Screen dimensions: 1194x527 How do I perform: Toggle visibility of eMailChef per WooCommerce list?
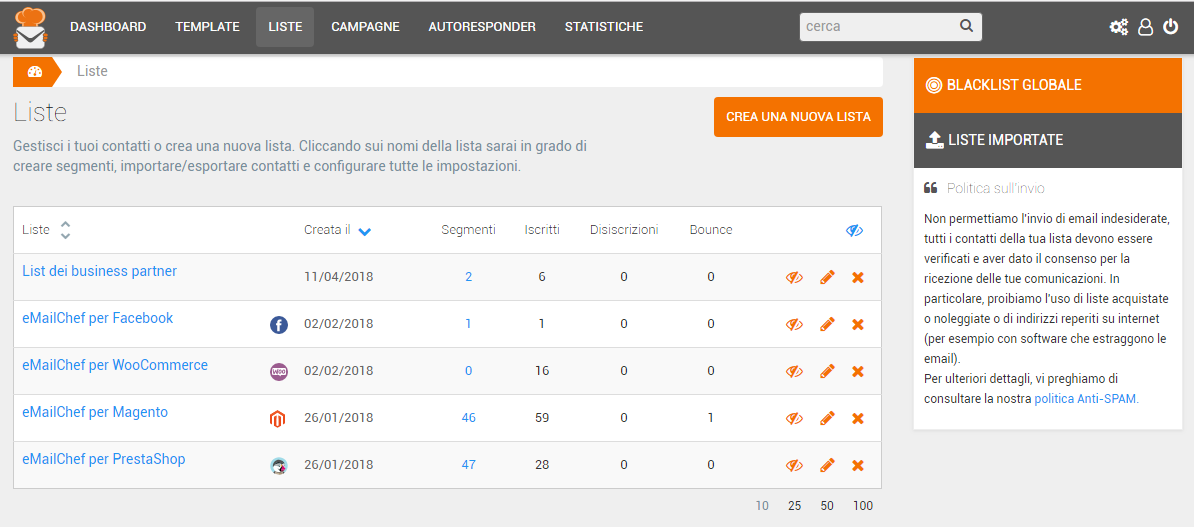(x=795, y=371)
